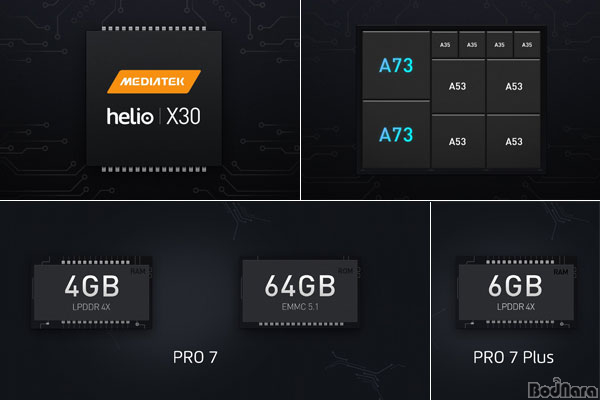This screenshot has height=400, width=600.
Task: Click the orange MediaTek logo
Action: (x=154, y=82)
